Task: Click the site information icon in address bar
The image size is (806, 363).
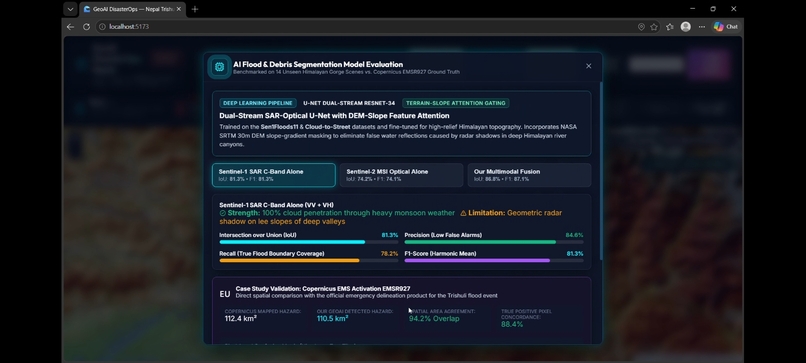Action: (102, 27)
